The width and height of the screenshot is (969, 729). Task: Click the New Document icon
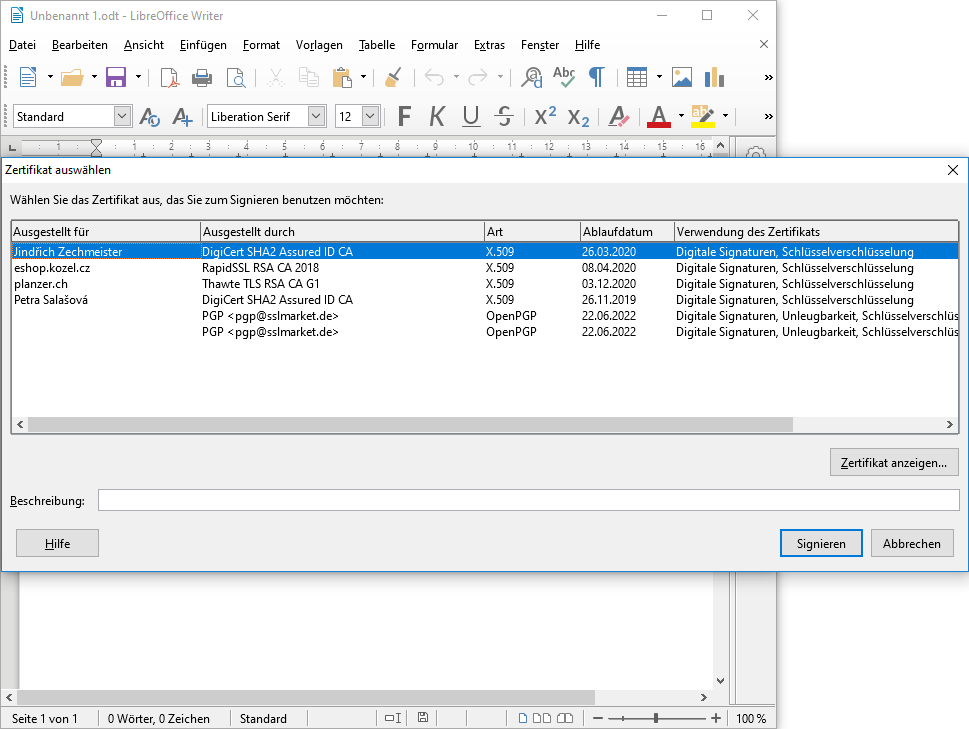point(28,78)
